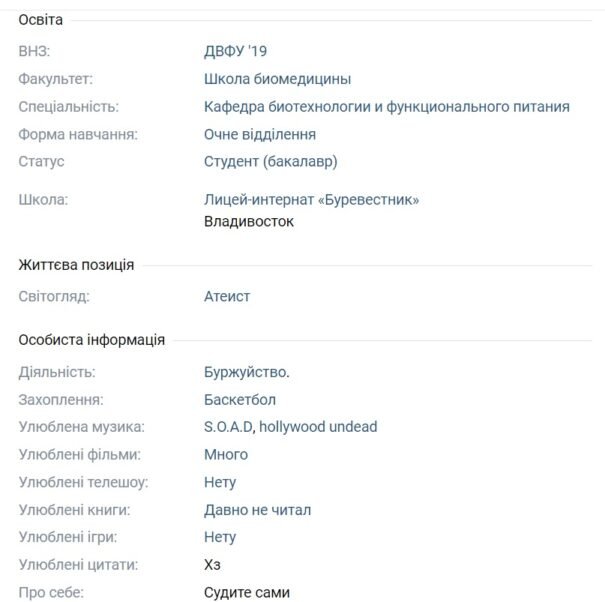Click the Освіта section heading

tap(41, 20)
